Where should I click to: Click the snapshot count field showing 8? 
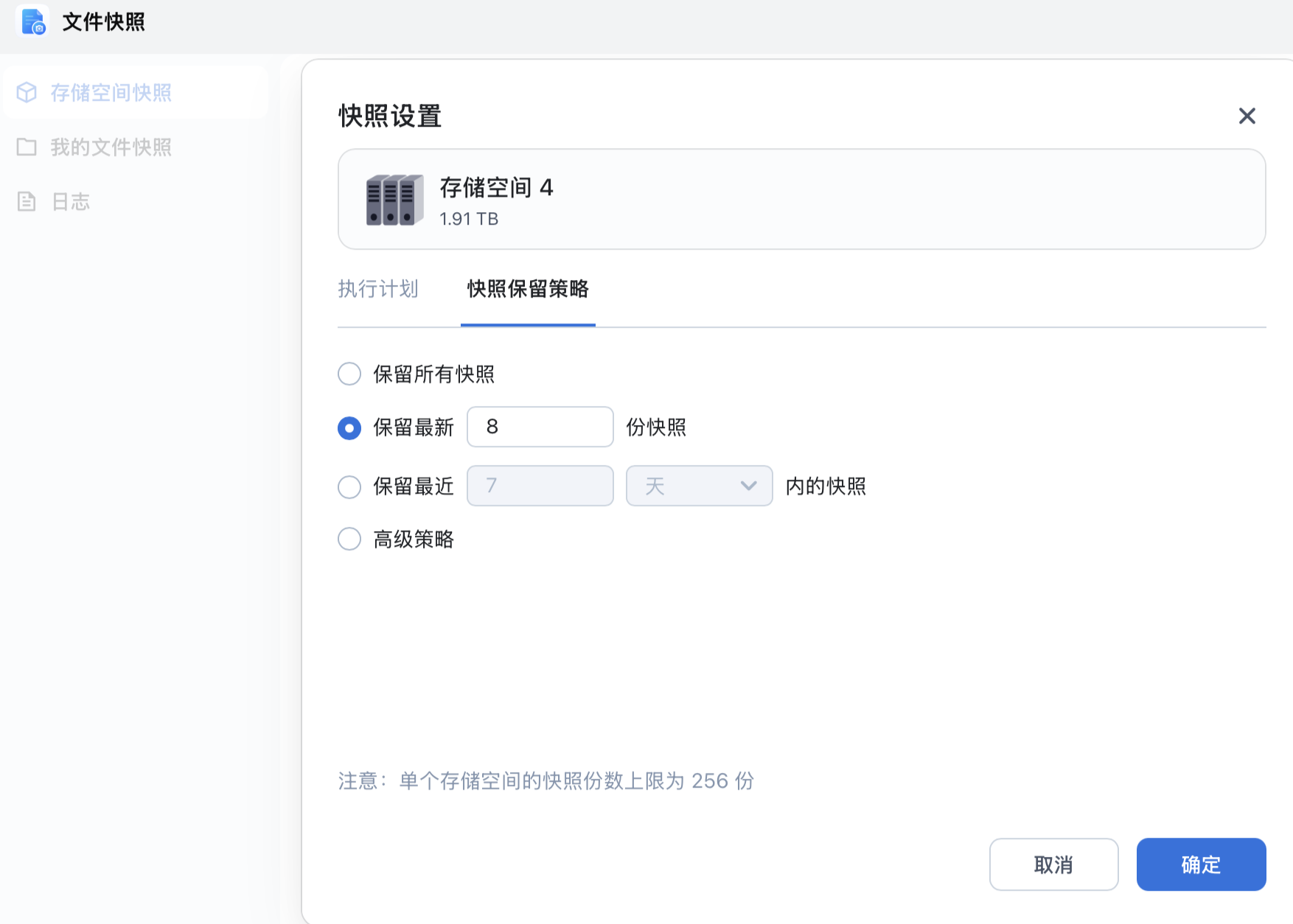tap(540, 427)
